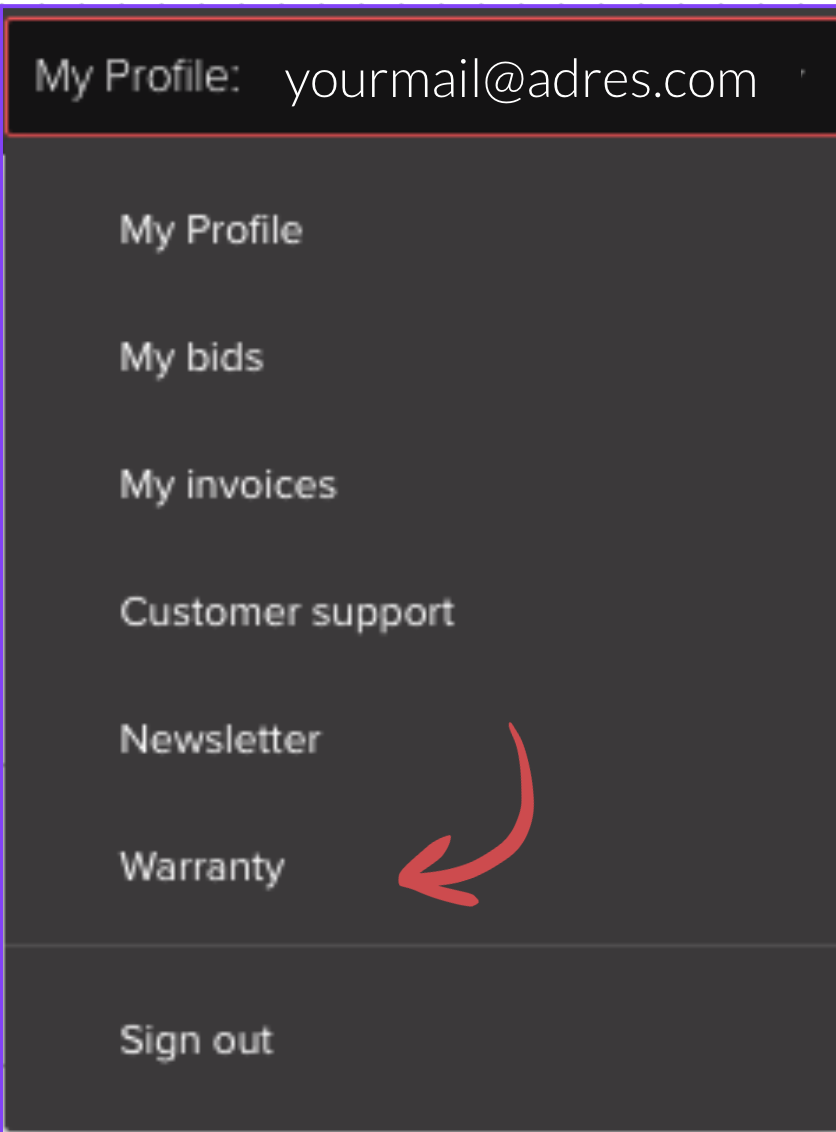Click the "My Profile:" label in the header
The height and width of the screenshot is (1132, 836).
click(137, 77)
